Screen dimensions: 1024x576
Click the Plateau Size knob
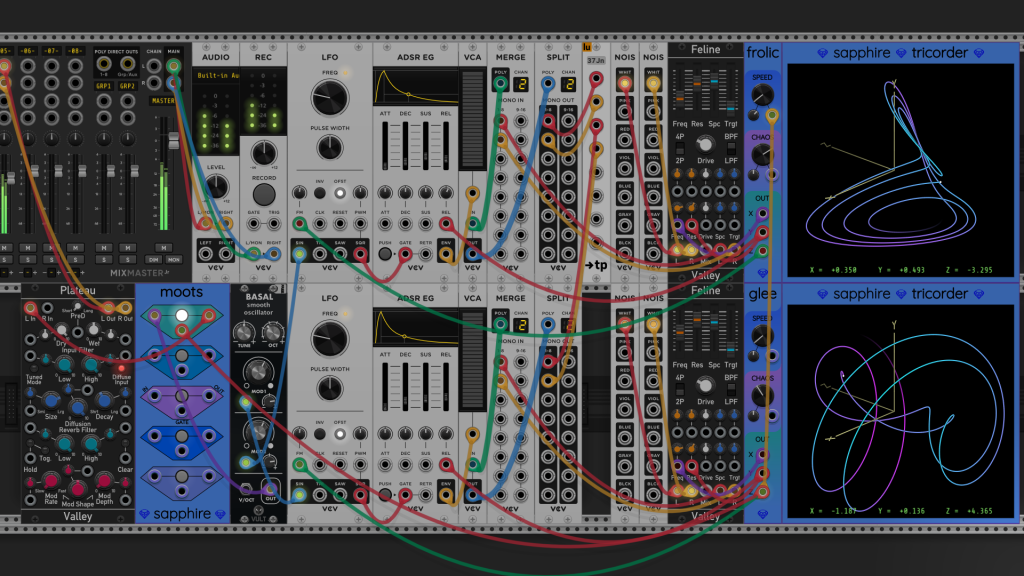tap(51, 400)
